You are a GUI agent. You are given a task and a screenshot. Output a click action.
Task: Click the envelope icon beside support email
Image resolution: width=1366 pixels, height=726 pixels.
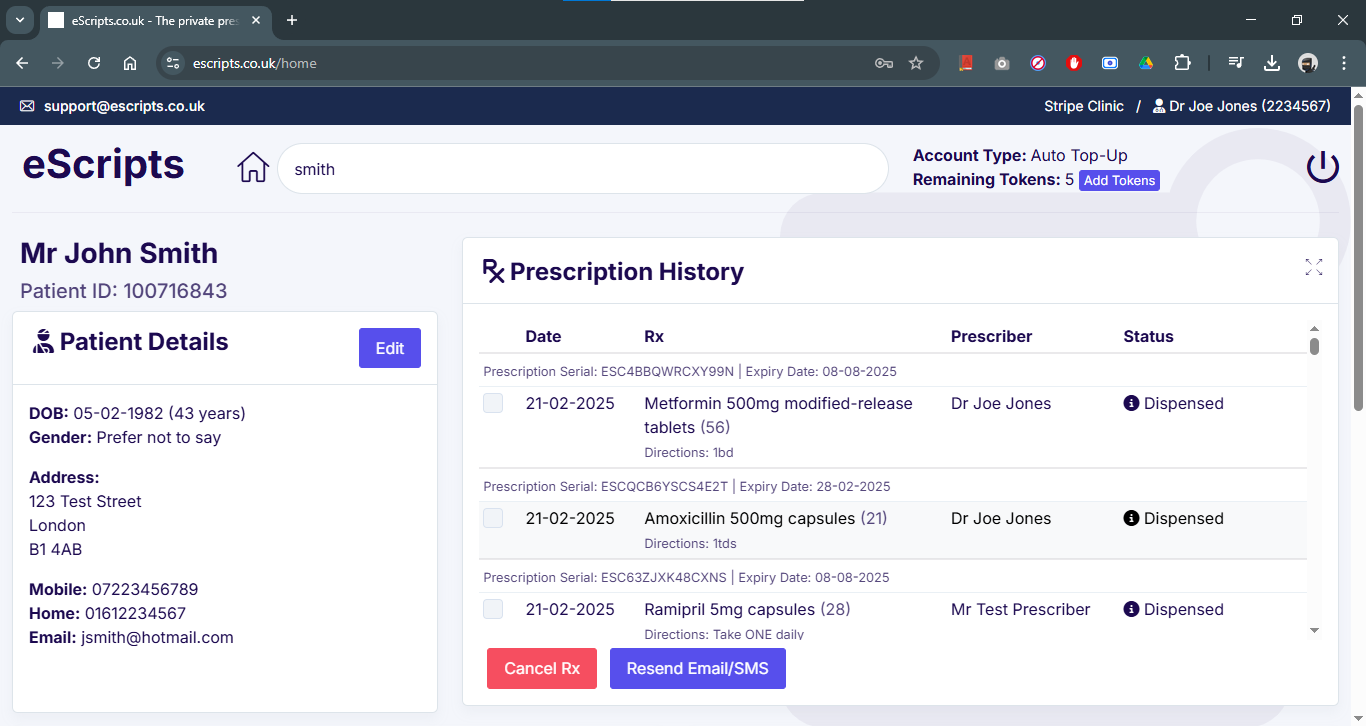[x=27, y=106]
